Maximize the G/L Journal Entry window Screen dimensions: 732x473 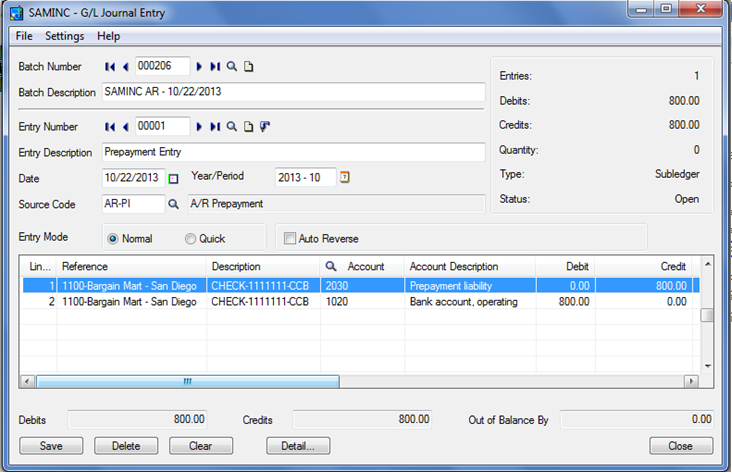point(666,9)
